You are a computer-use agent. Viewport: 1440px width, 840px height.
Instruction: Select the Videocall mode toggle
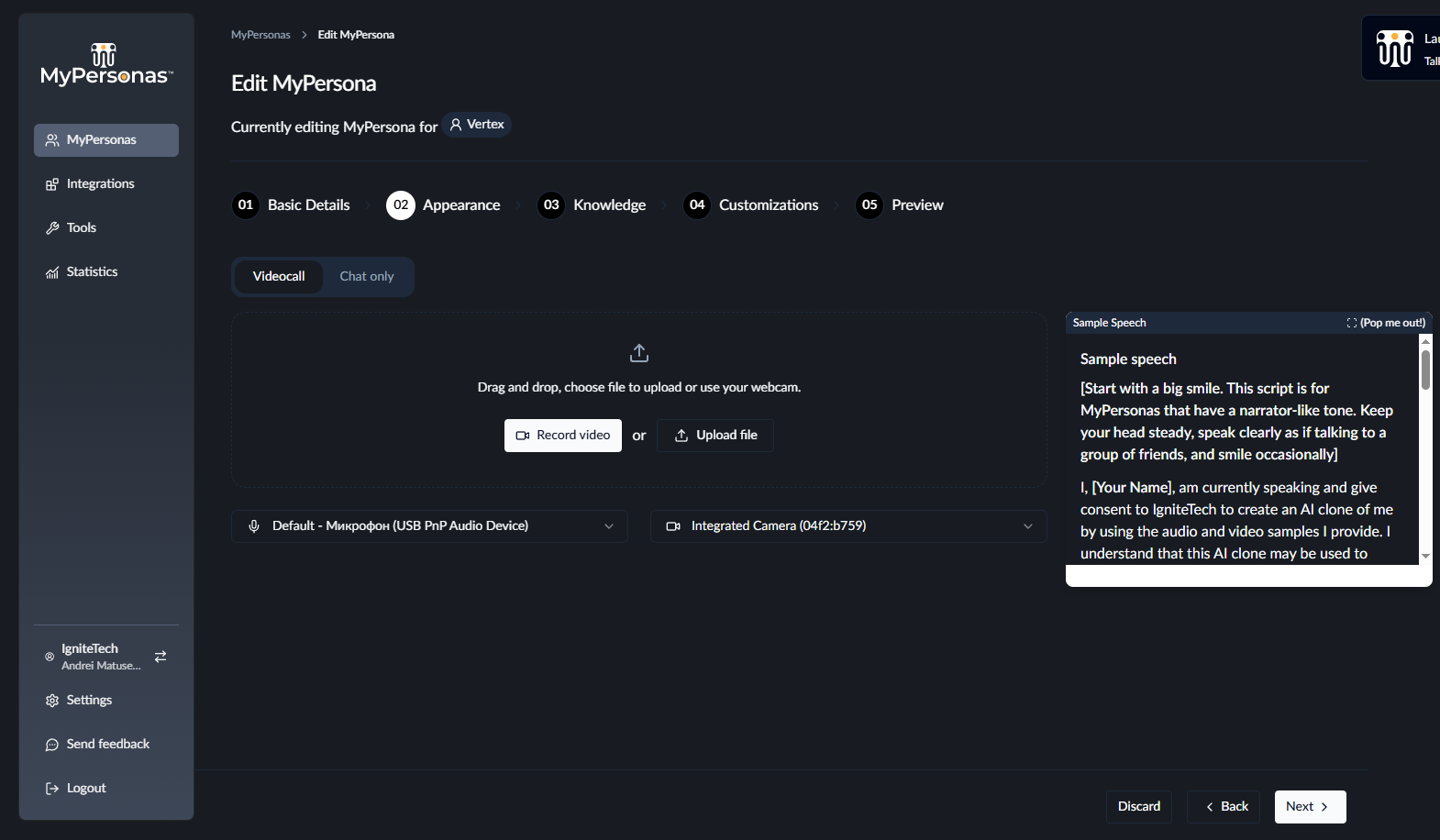279,277
